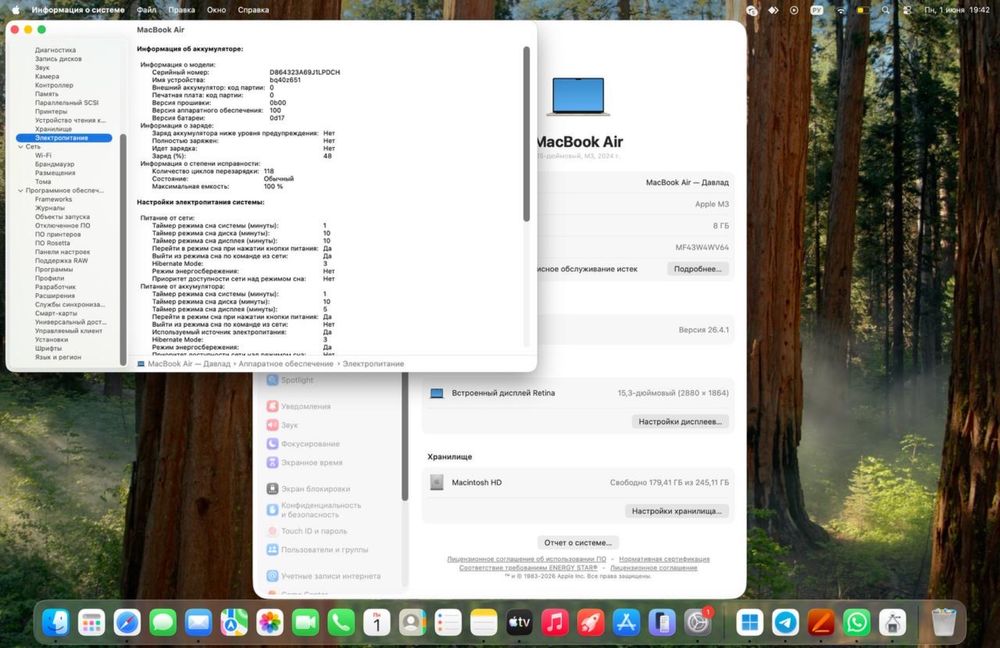Open the Phone app in the dock
The image size is (1000, 648).
(x=341, y=622)
